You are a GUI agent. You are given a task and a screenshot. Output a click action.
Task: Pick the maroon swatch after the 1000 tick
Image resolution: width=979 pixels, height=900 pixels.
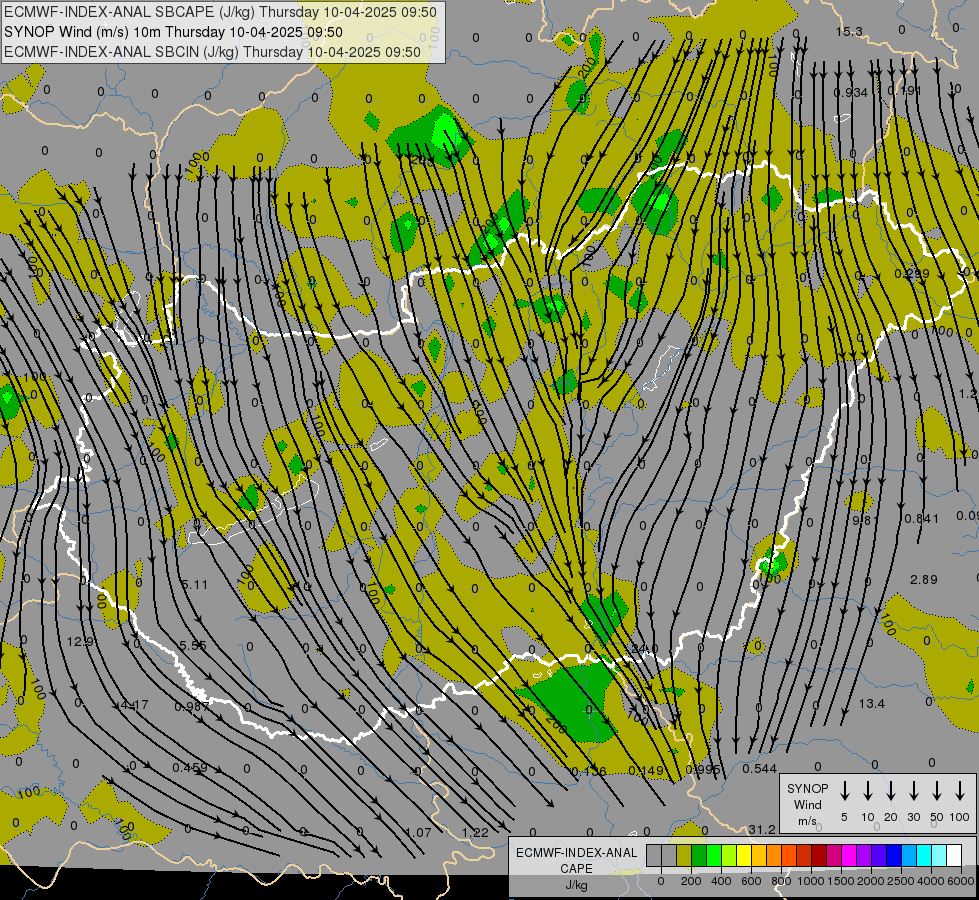coord(819,856)
